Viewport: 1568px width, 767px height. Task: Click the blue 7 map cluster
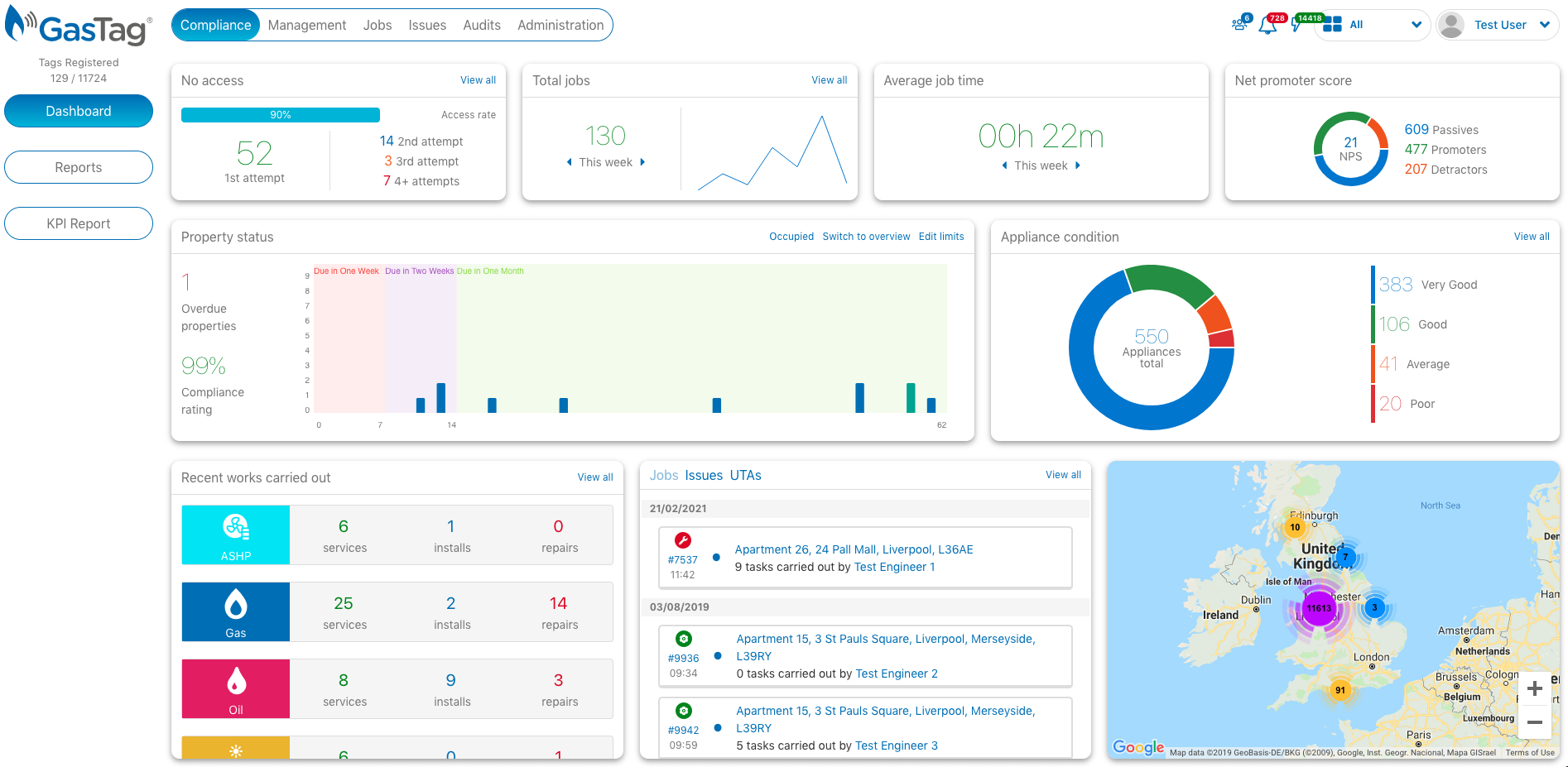pyautogui.click(x=1345, y=557)
